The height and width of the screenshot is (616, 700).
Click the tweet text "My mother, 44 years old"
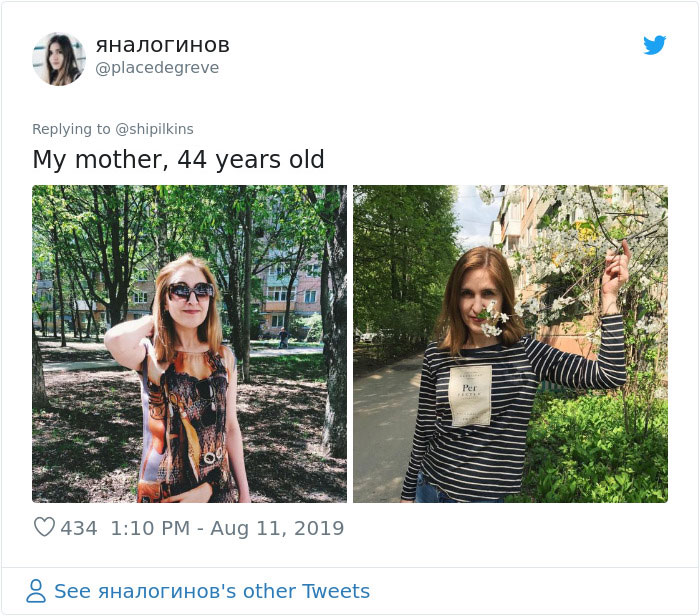(178, 160)
